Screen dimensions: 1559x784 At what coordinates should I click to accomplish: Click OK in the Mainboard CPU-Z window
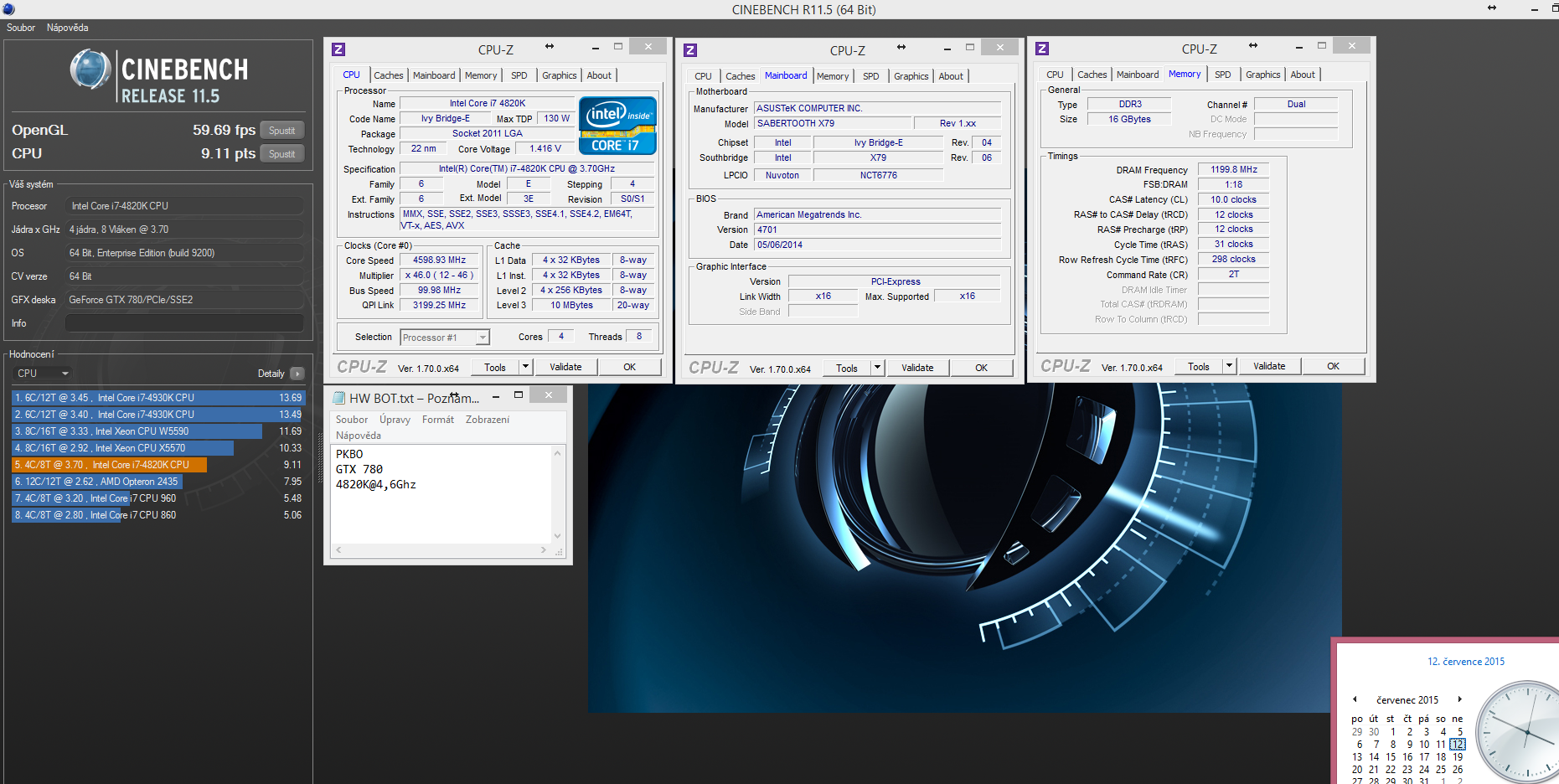pyautogui.click(x=981, y=368)
